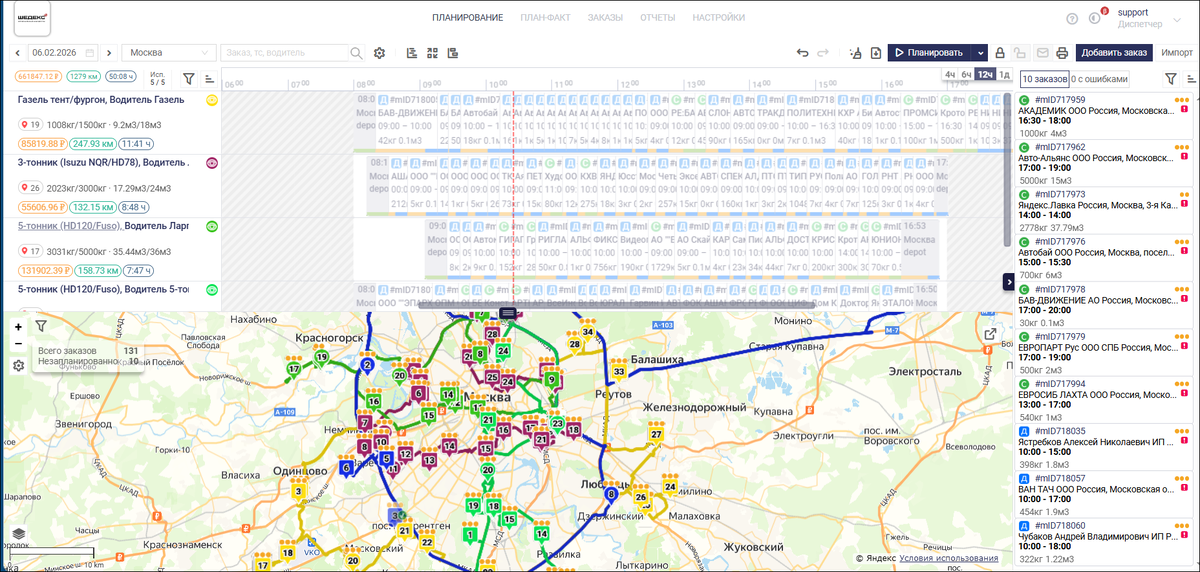This screenshot has height=572, width=1200.
Task: Select order #mID718060 Чубаков Андрей
Action: tap(1104, 541)
